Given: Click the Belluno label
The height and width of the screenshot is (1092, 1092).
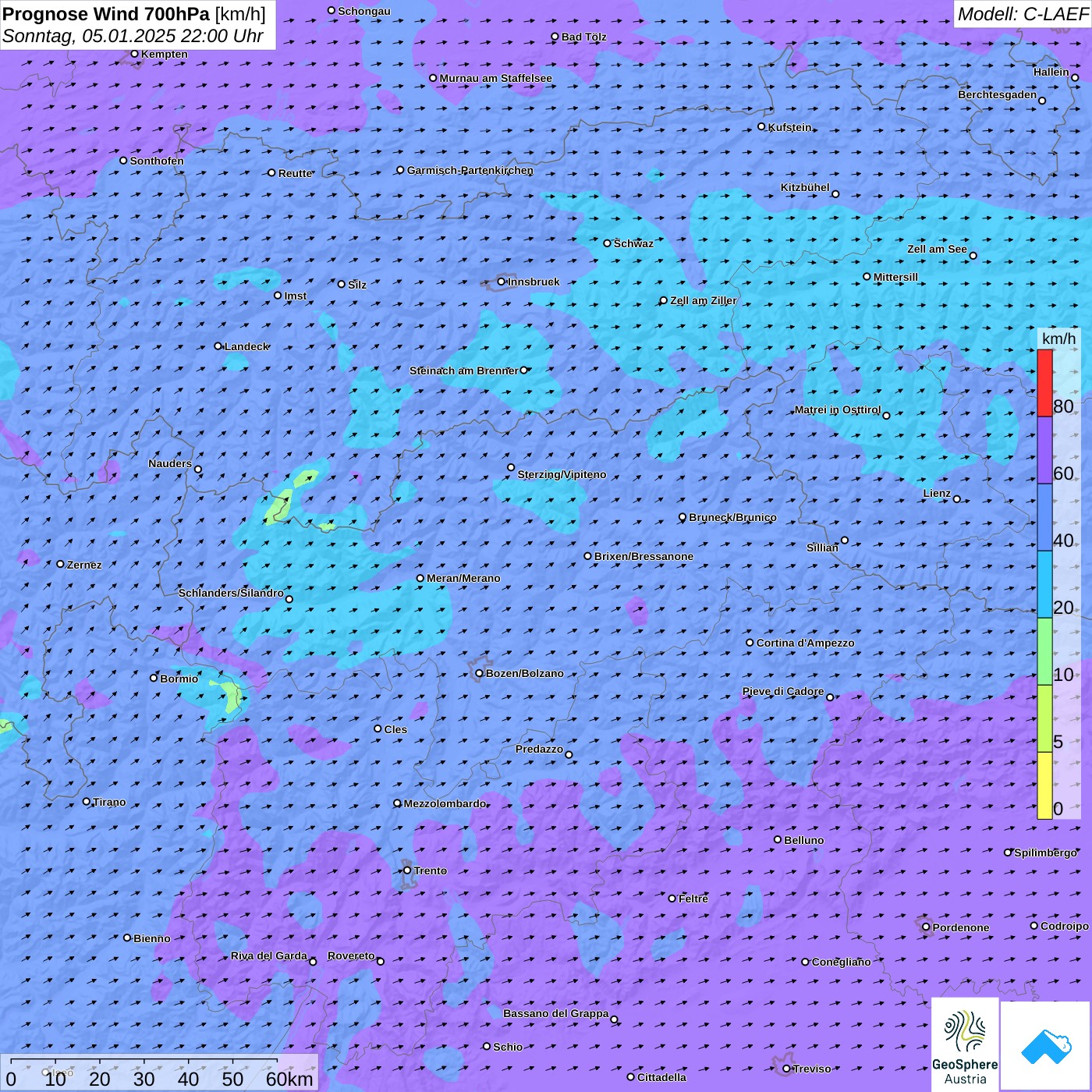Looking at the screenshot, I should coord(803,840).
